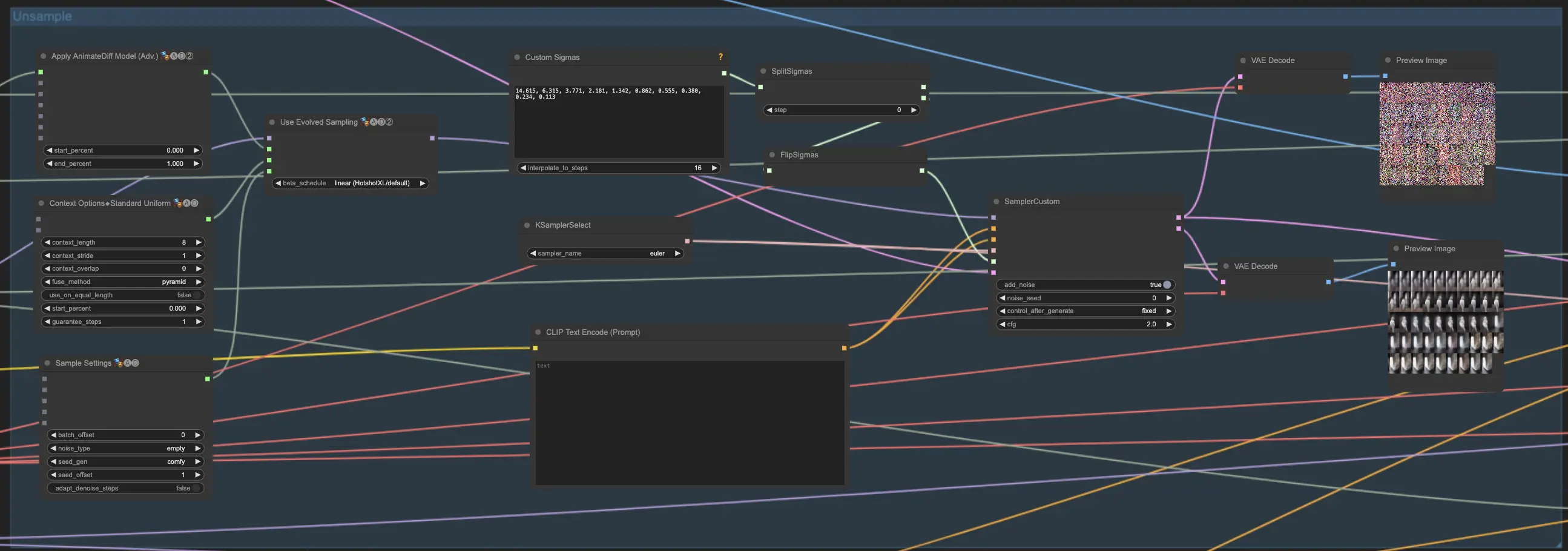This screenshot has height=551, width=1568.
Task: Decrease AnimateDiff start_percent with left arrow
Action: click(x=49, y=150)
